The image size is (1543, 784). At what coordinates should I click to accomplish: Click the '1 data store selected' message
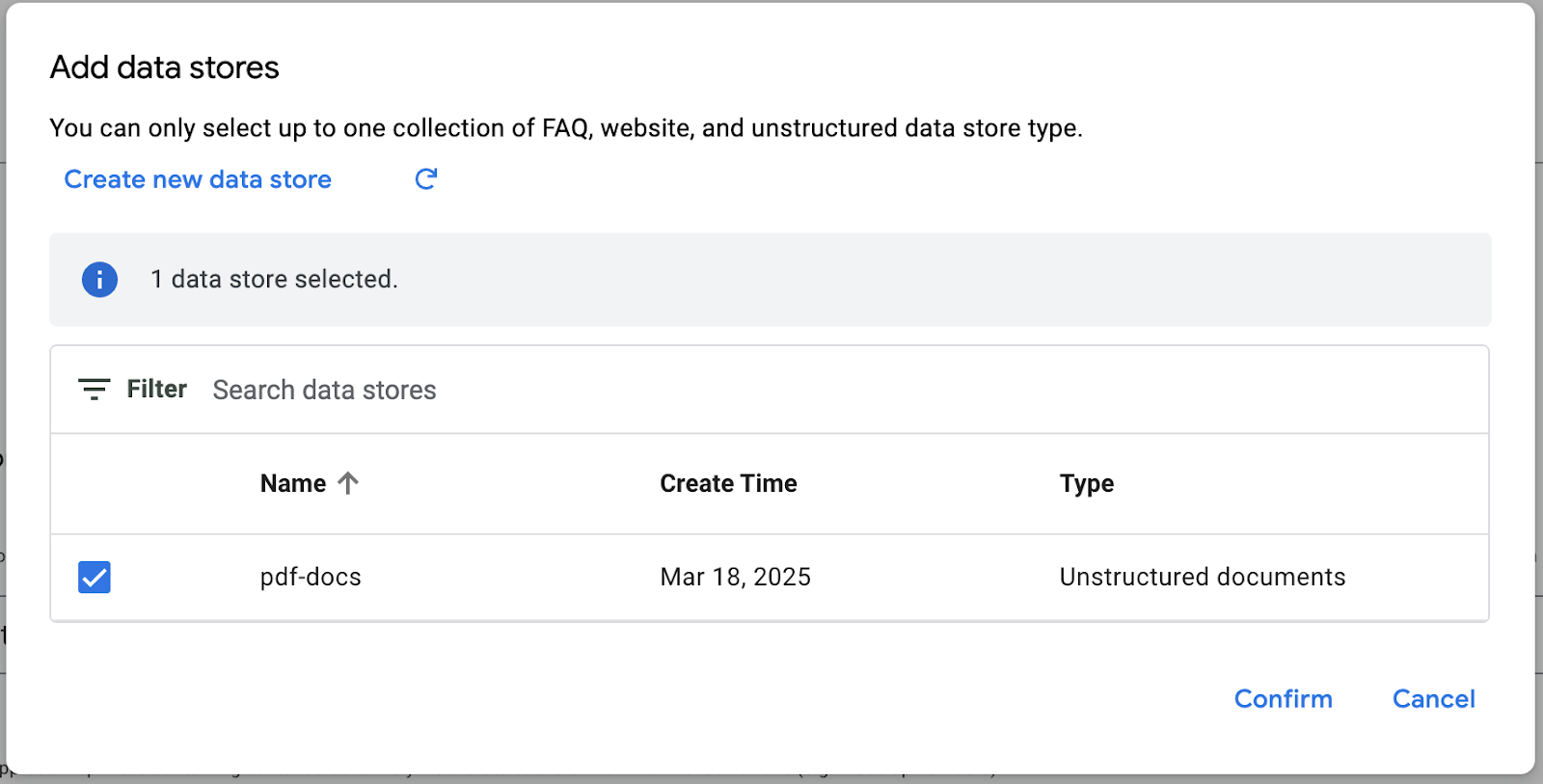[274, 280]
